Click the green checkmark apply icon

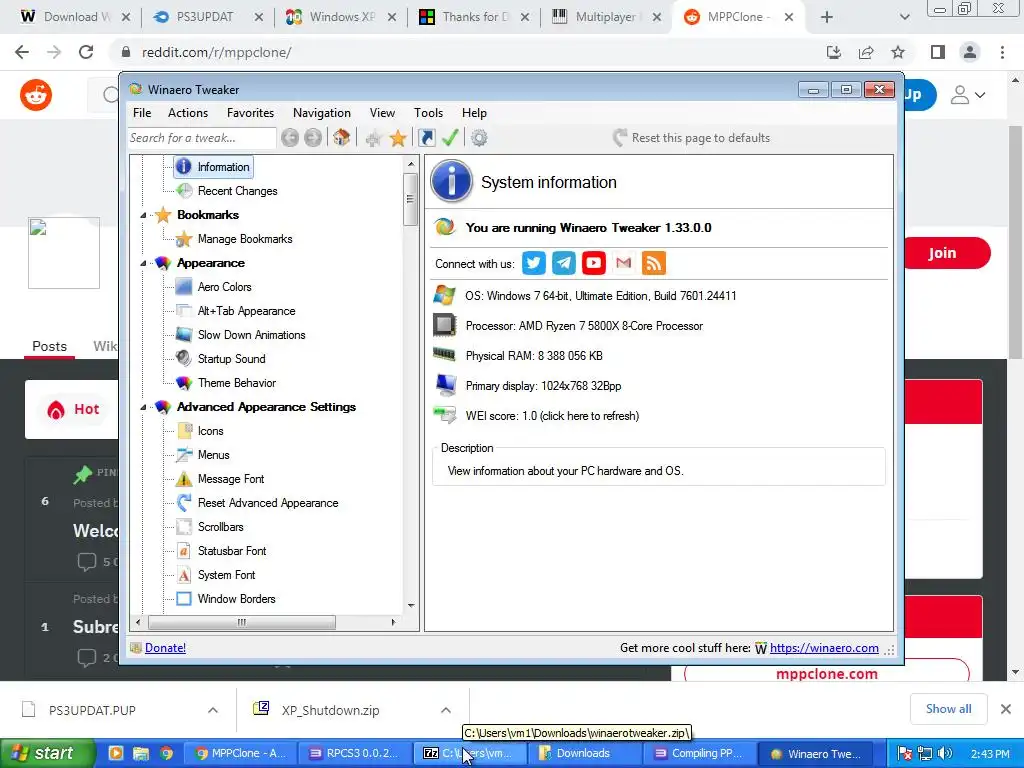(x=450, y=138)
